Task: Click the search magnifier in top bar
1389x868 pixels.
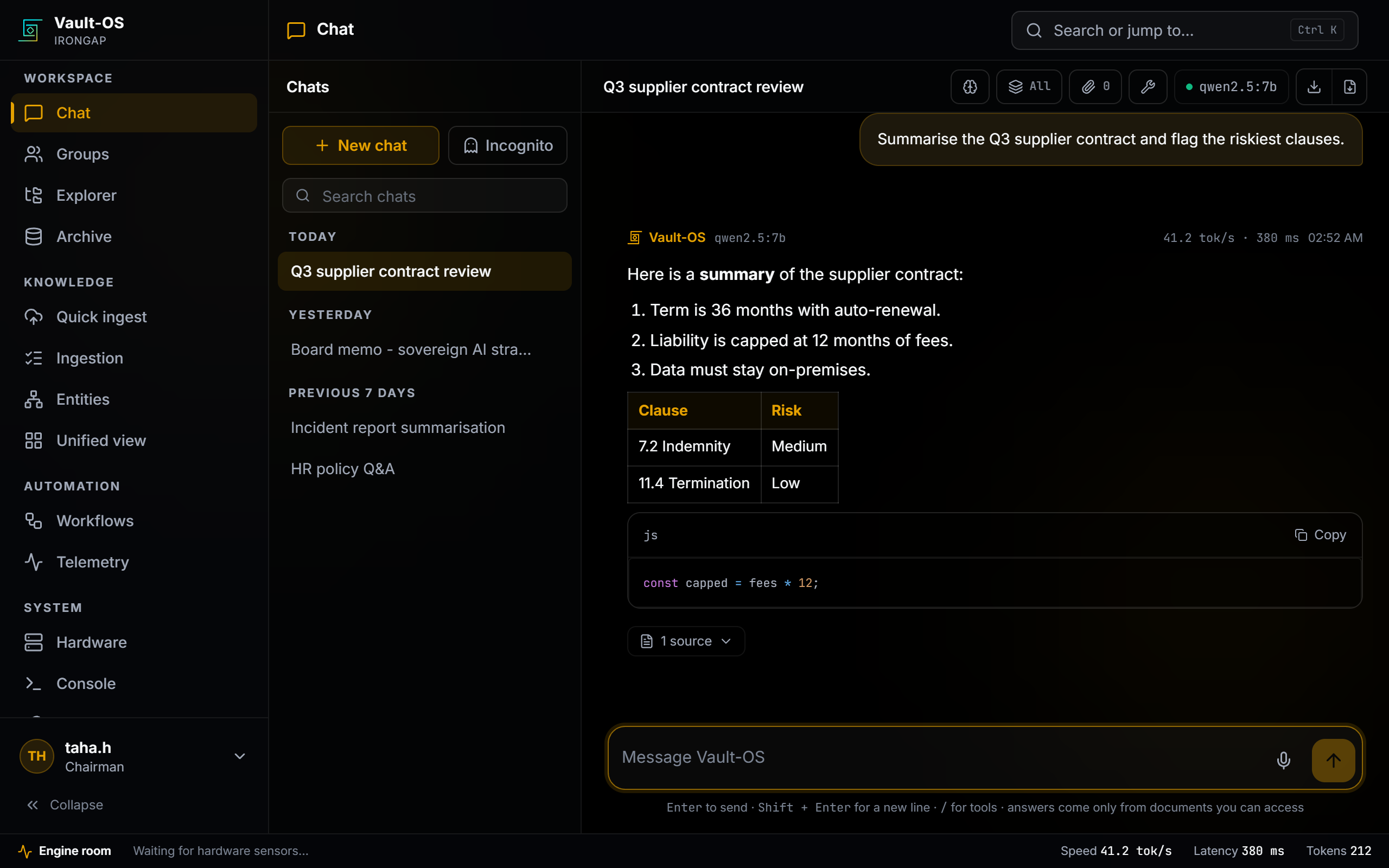Action: pos(1034,30)
